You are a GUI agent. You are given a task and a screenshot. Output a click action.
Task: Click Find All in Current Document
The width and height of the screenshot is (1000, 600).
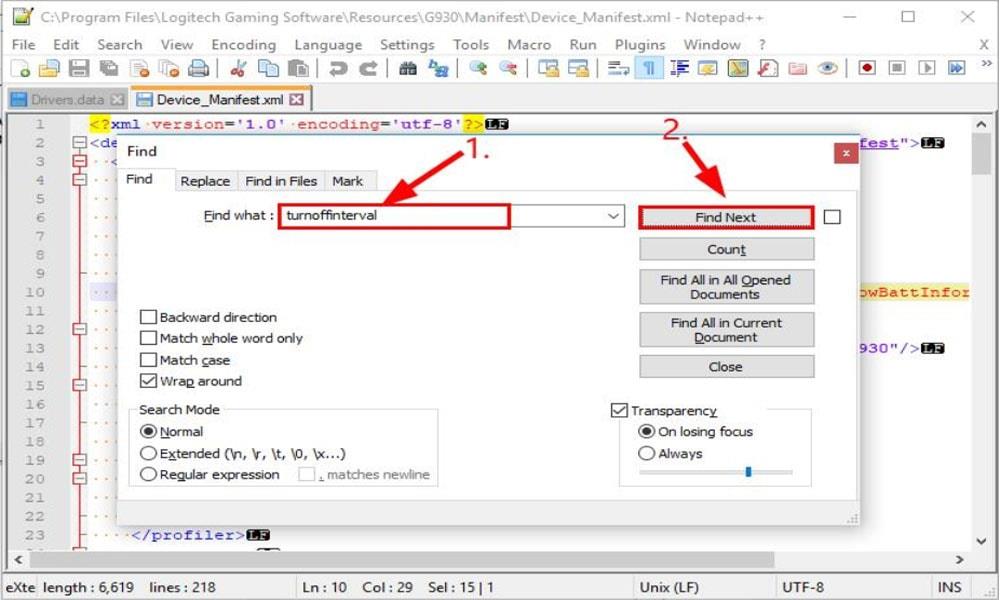click(726, 330)
